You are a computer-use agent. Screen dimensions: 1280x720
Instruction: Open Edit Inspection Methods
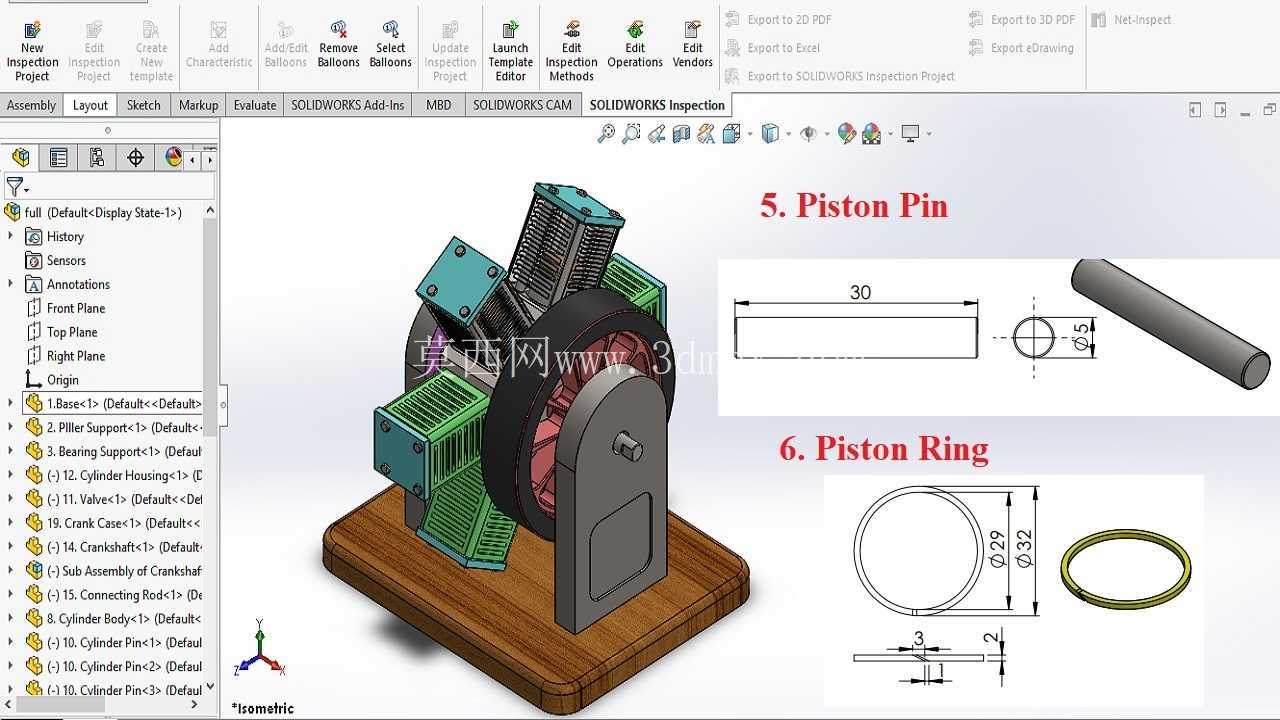pyautogui.click(x=572, y=51)
